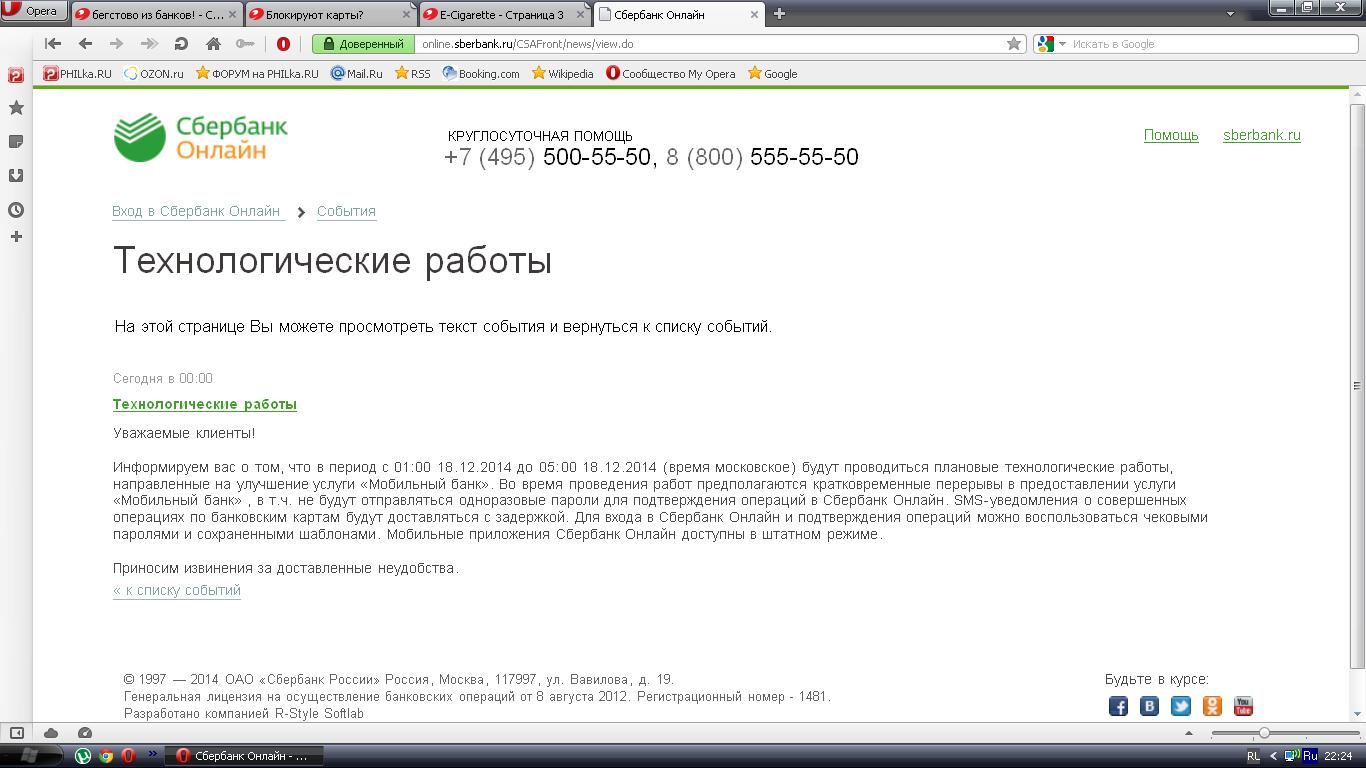1366x768 pixels.
Task: Go forward with the Forward arrow
Action: coord(117,44)
